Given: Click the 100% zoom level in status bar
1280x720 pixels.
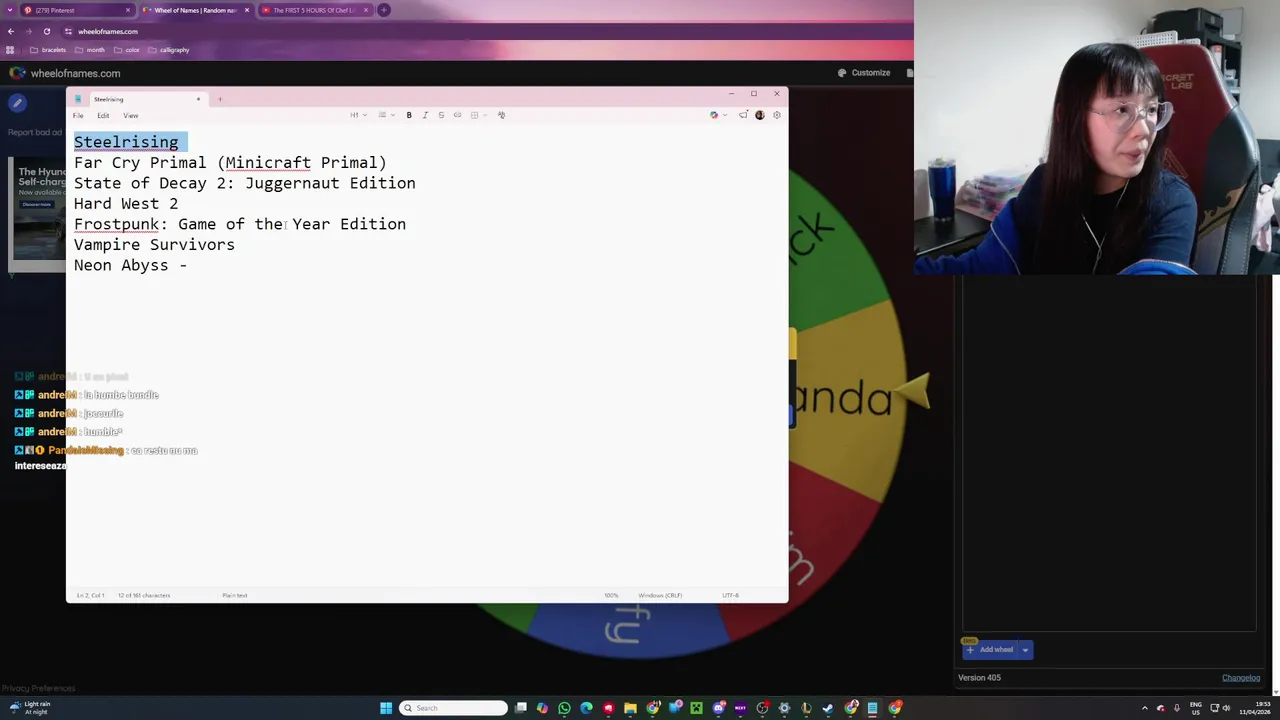Looking at the screenshot, I should pos(611,596).
